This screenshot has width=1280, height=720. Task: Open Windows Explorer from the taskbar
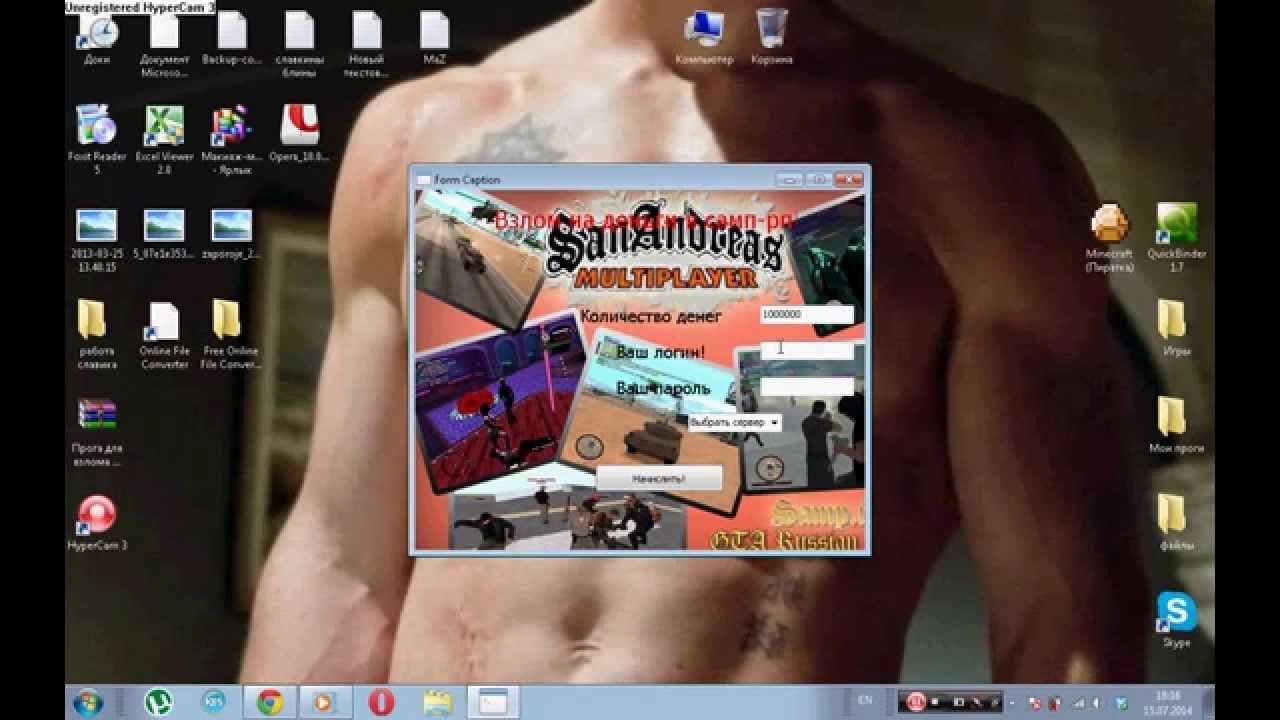point(437,702)
